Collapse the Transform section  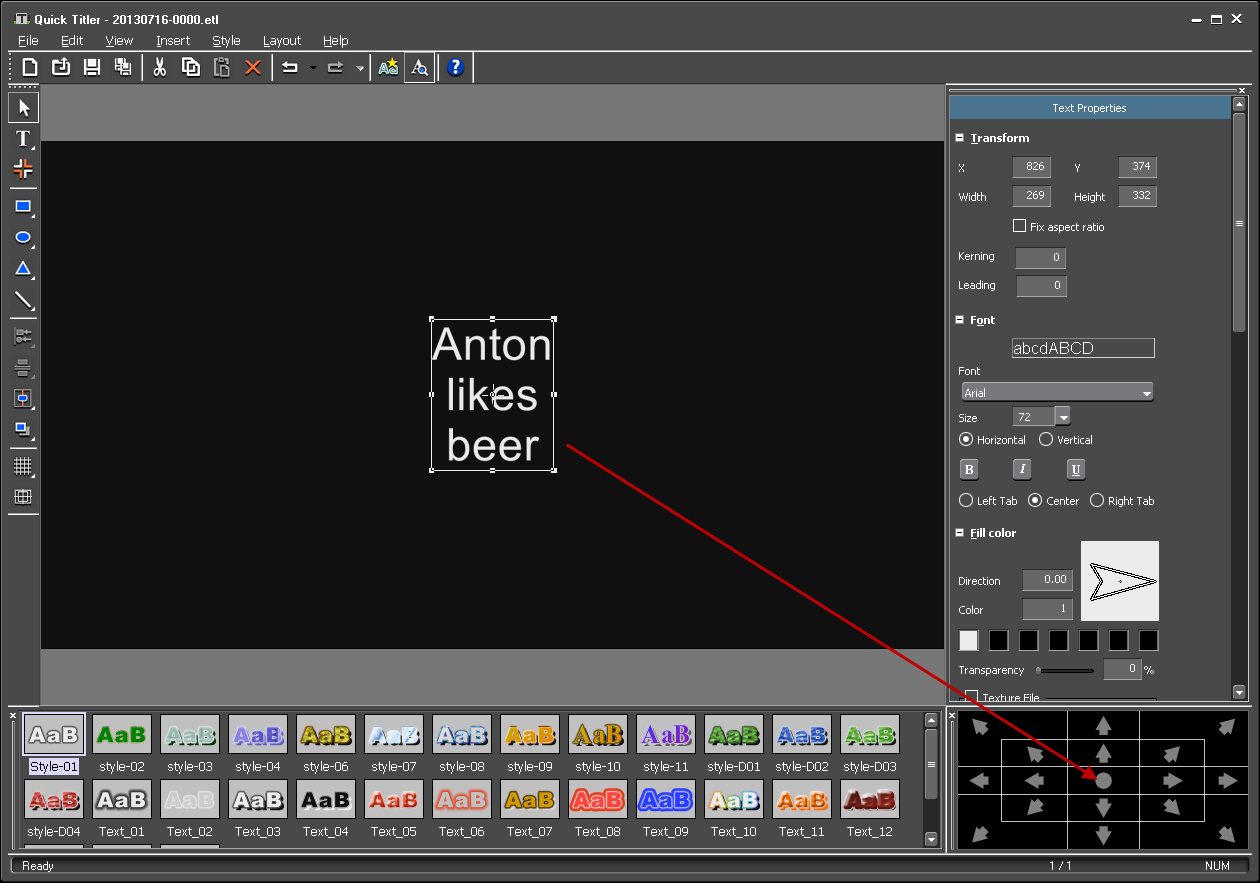coord(960,138)
